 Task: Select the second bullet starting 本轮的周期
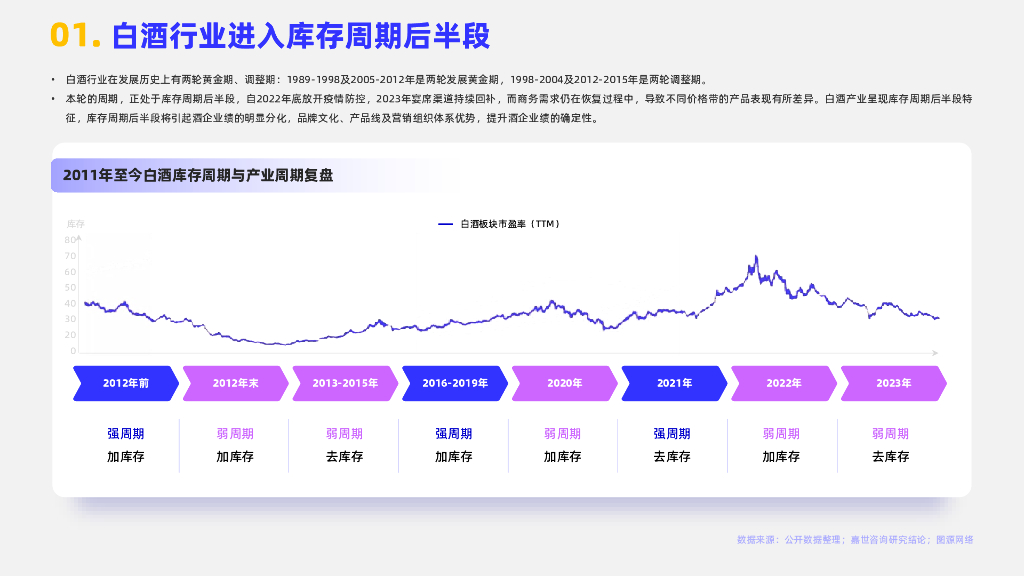(519, 108)
